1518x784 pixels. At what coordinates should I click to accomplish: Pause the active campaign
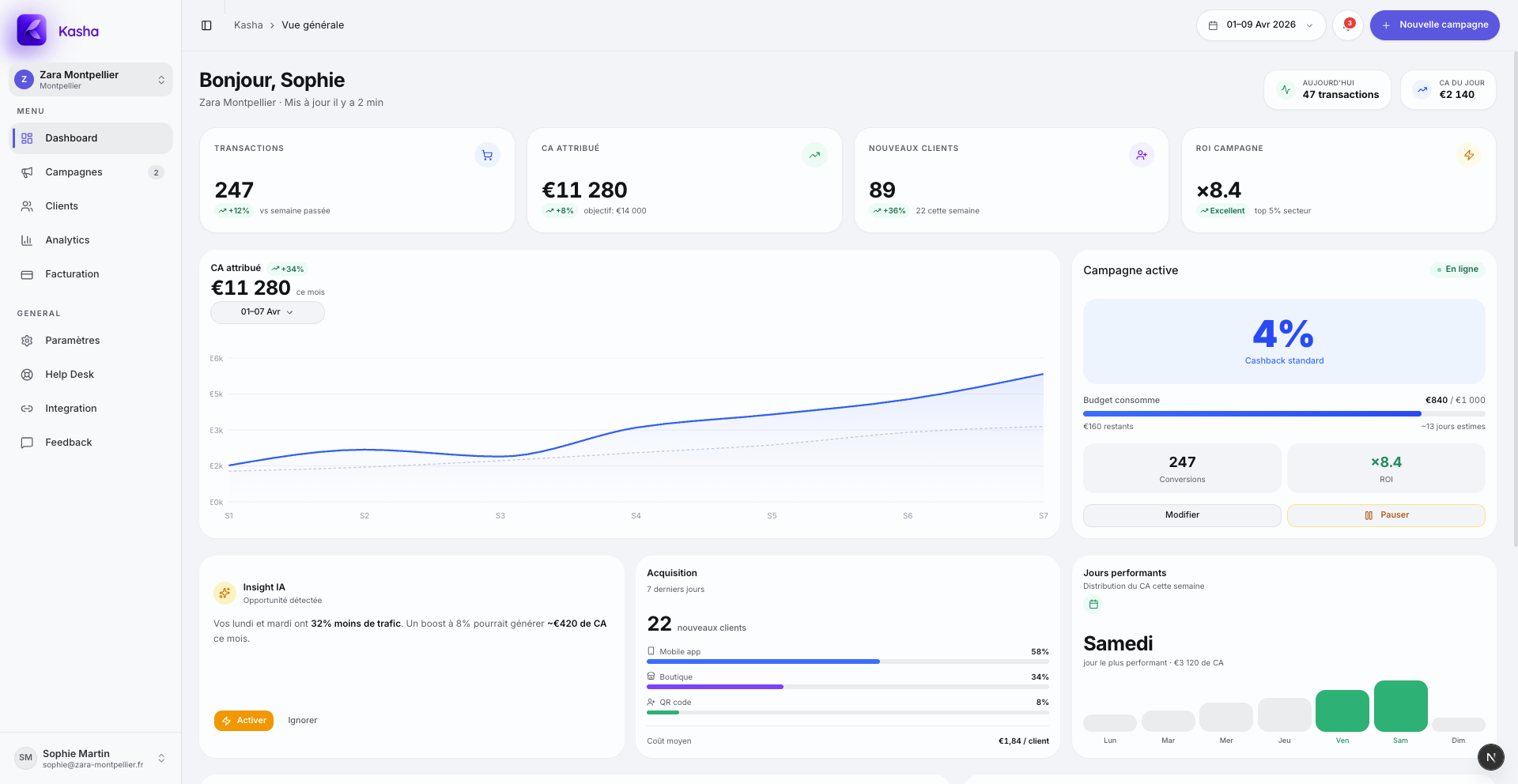click(1385, 515)
